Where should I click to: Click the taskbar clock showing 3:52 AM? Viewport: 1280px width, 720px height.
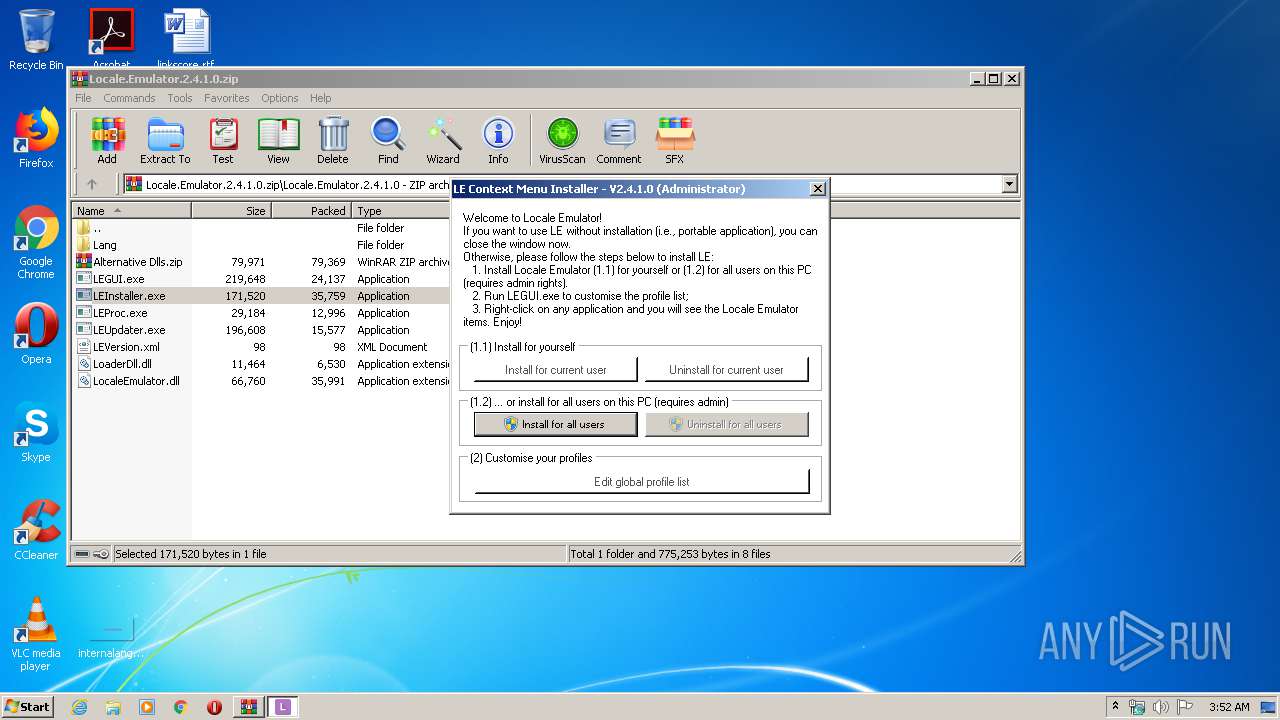pos(1229,707)
